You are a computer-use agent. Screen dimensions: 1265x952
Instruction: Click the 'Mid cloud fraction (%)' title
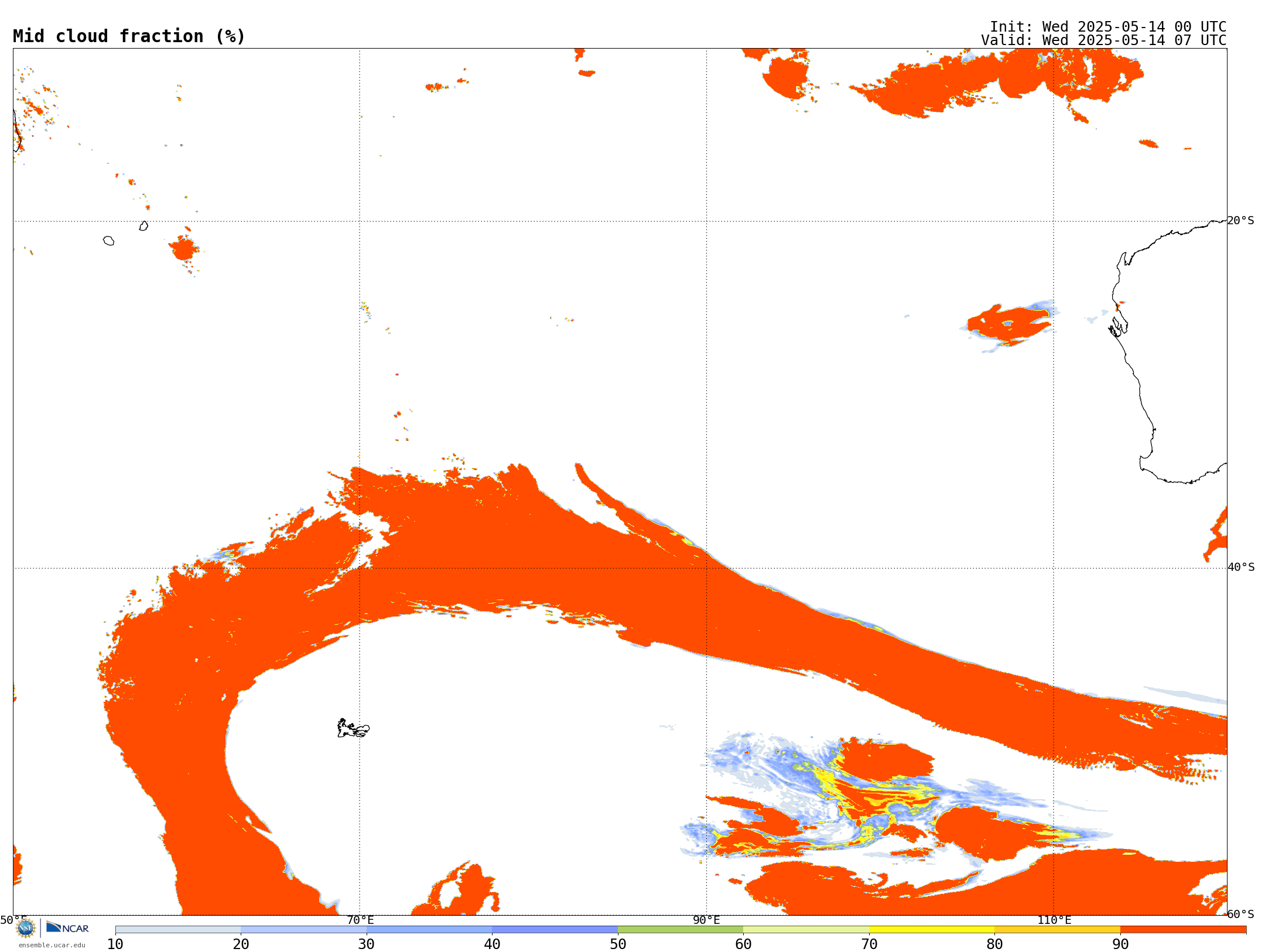(x=129, y=36)
